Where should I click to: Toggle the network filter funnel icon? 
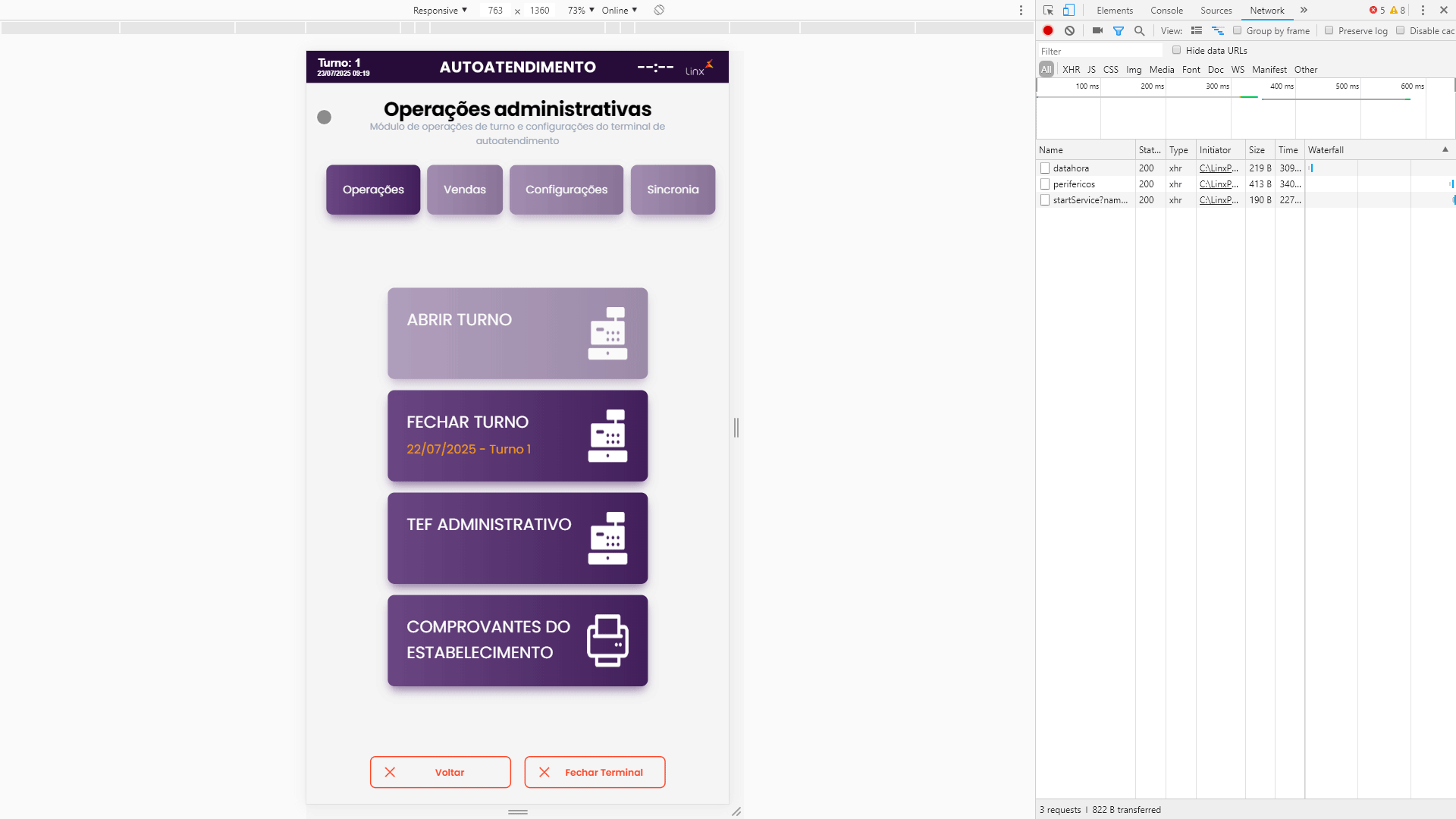pos(1118,30)
